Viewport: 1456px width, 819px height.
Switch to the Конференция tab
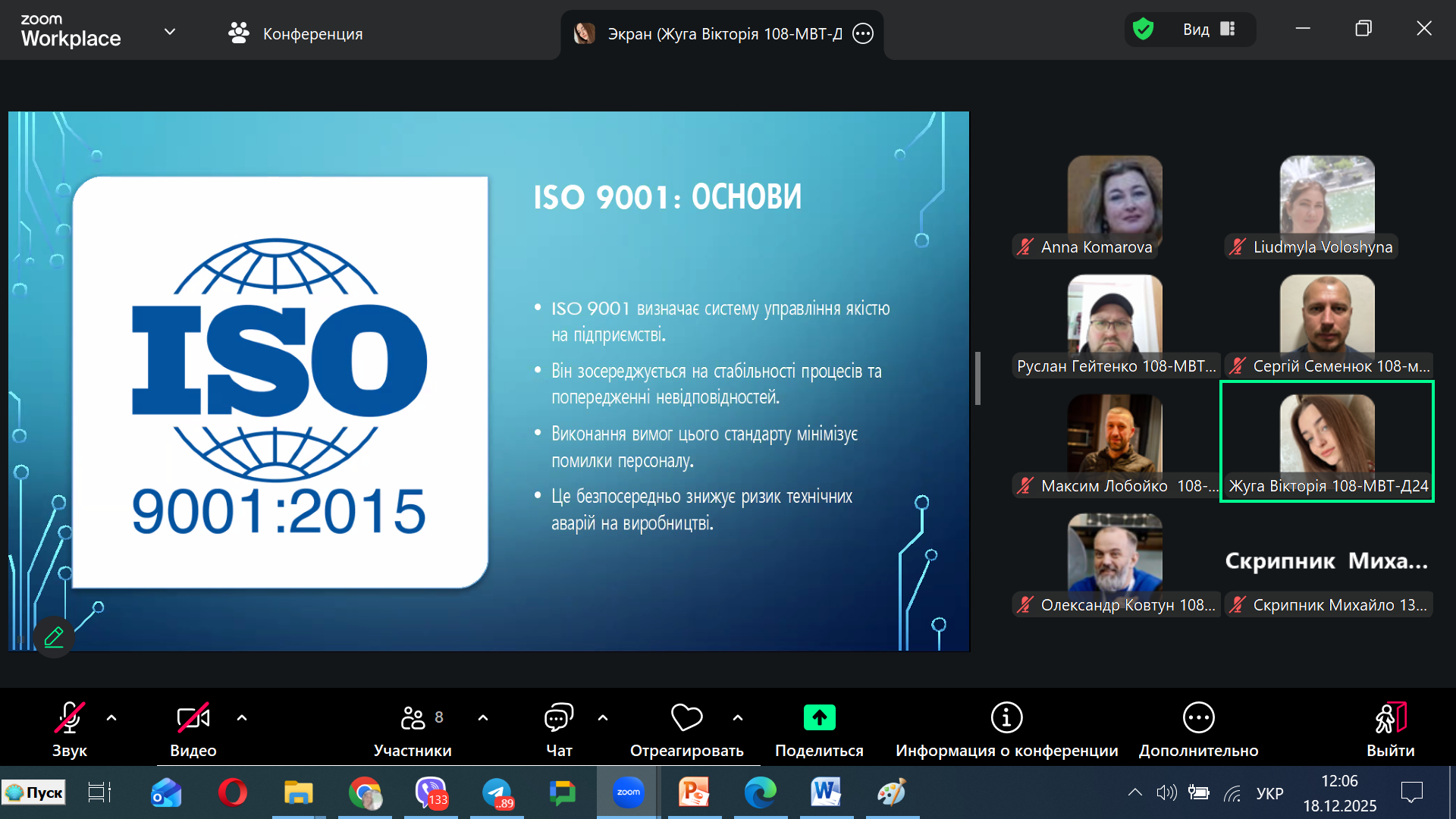(x=296, y=33)
